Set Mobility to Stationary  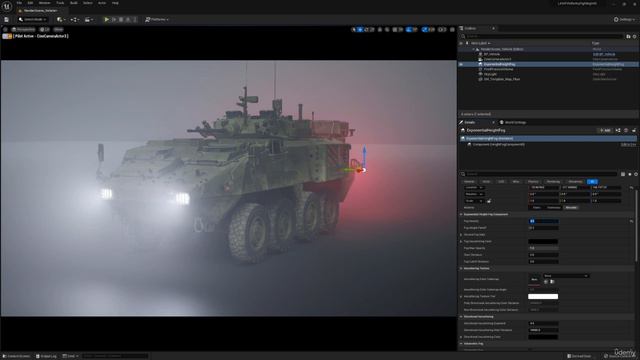coord(553,207)
